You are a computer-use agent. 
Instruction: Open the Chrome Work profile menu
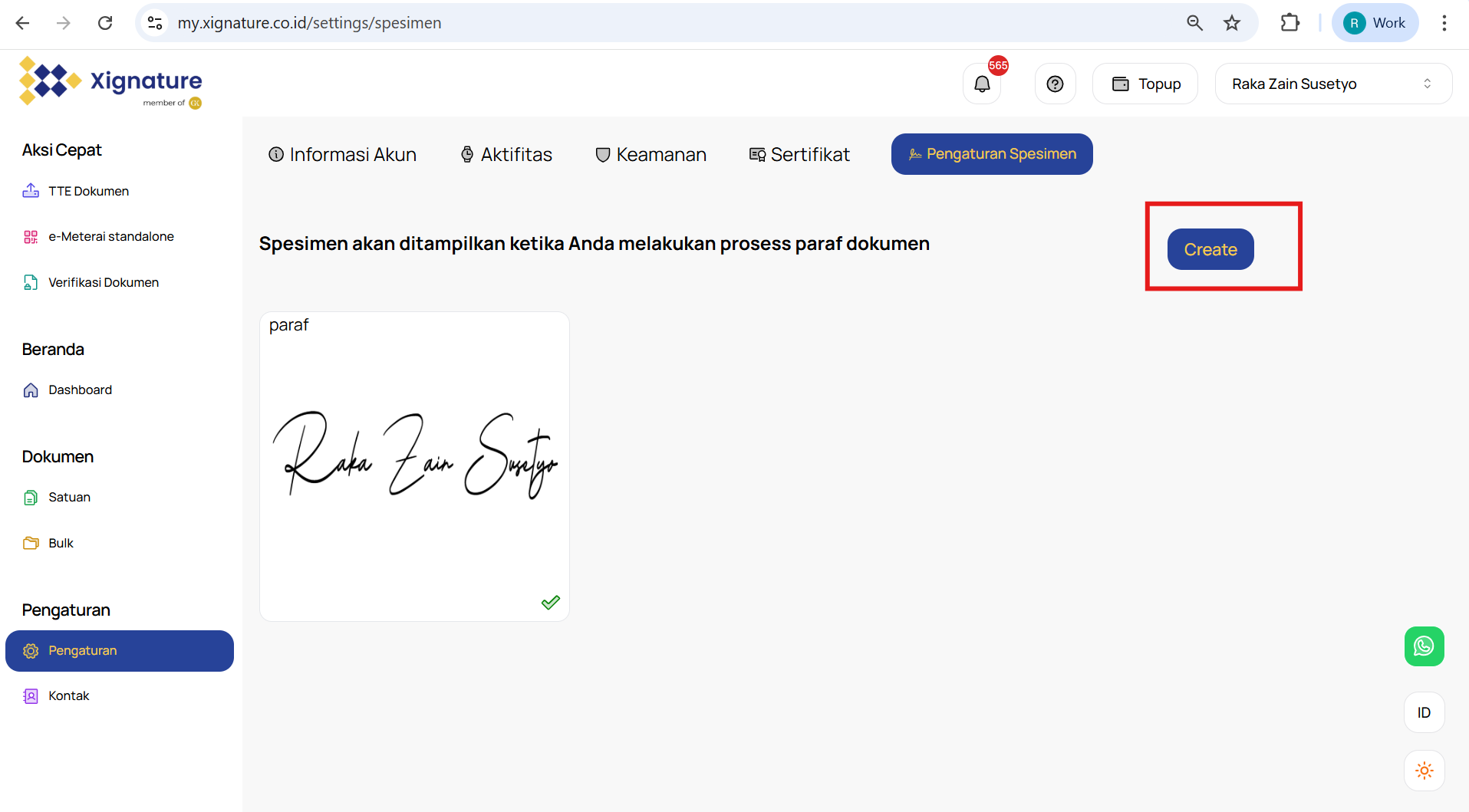click(x=1375, y=23)
